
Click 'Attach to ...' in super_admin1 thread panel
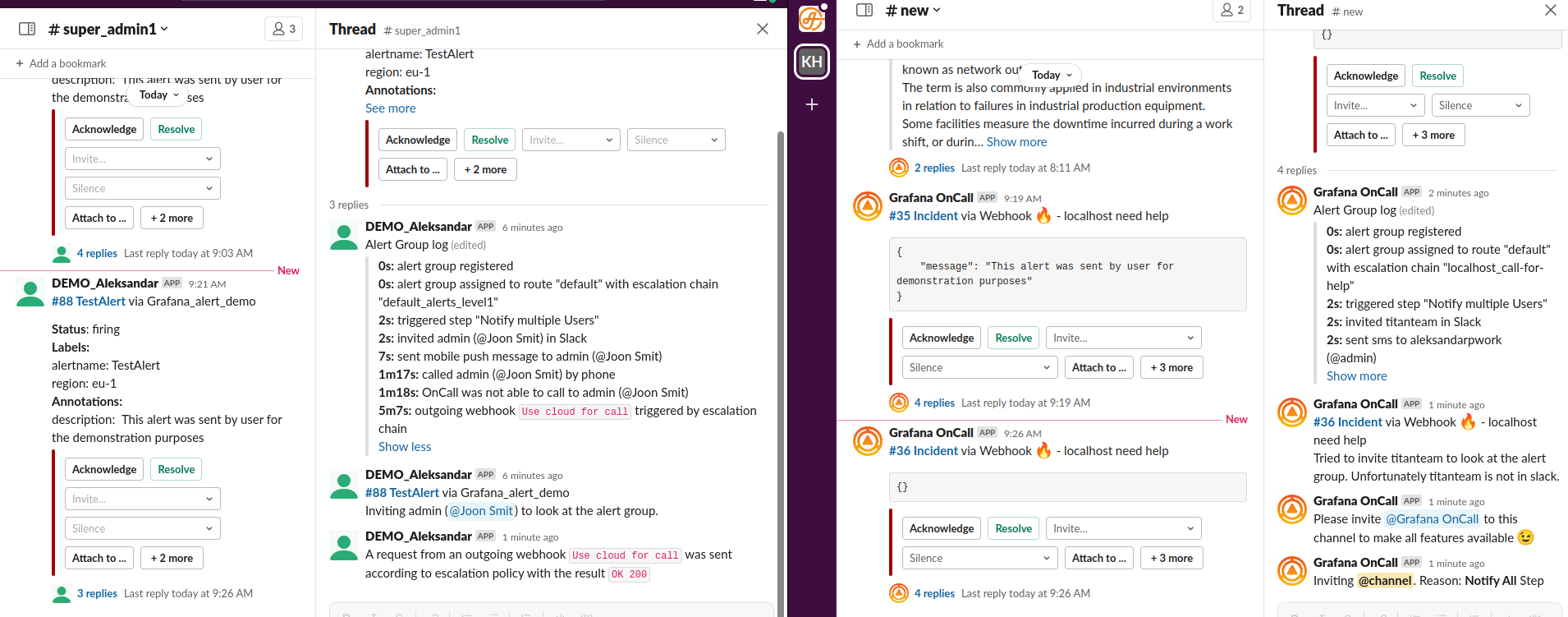[413, 169]
